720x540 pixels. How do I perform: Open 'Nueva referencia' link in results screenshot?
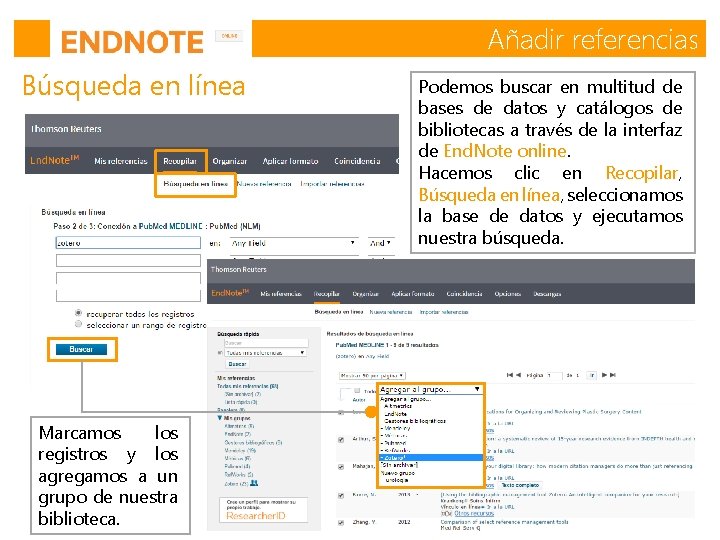[390, 312]
